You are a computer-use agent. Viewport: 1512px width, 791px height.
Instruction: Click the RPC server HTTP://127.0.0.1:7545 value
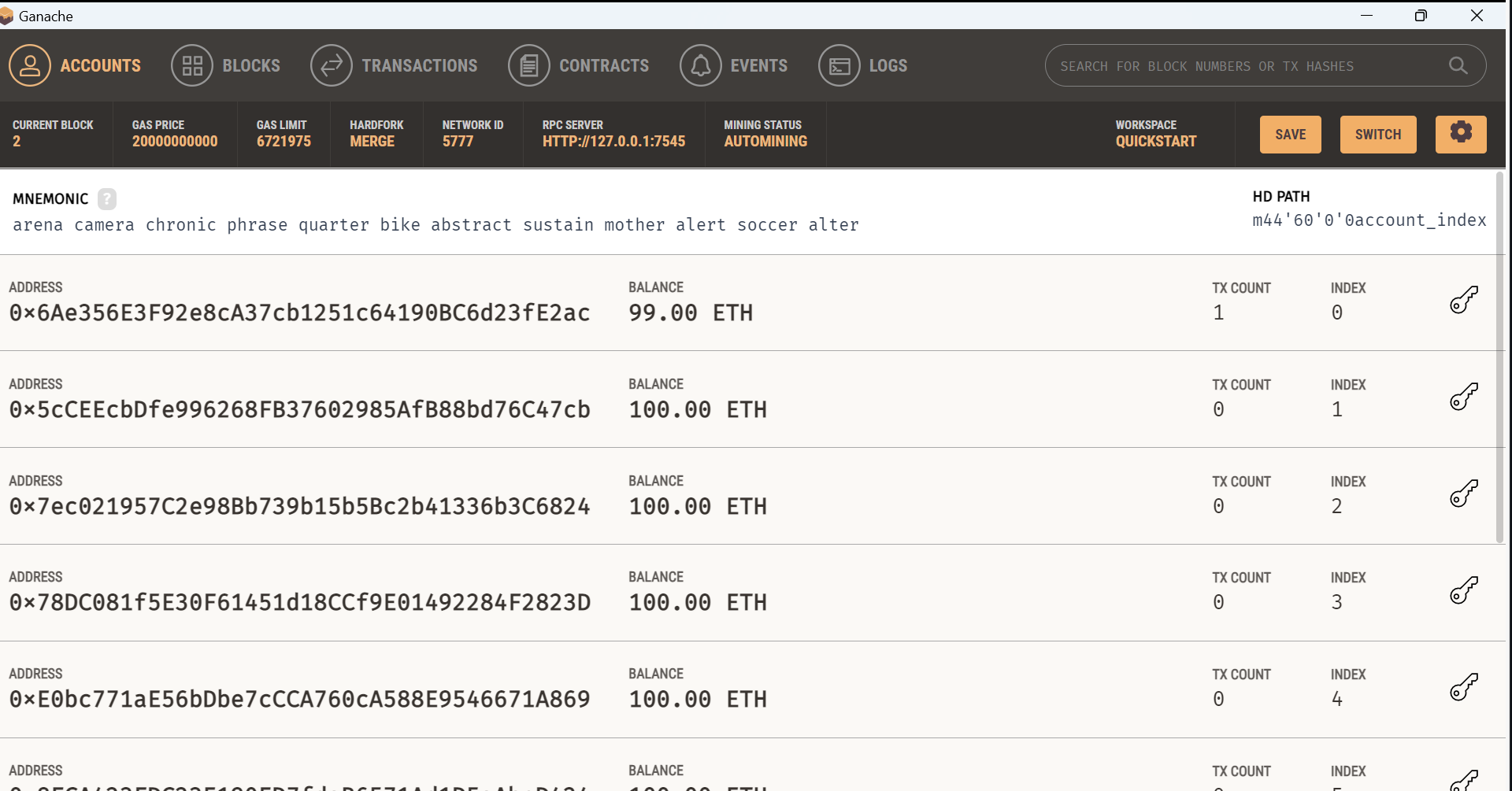(613, 142)
